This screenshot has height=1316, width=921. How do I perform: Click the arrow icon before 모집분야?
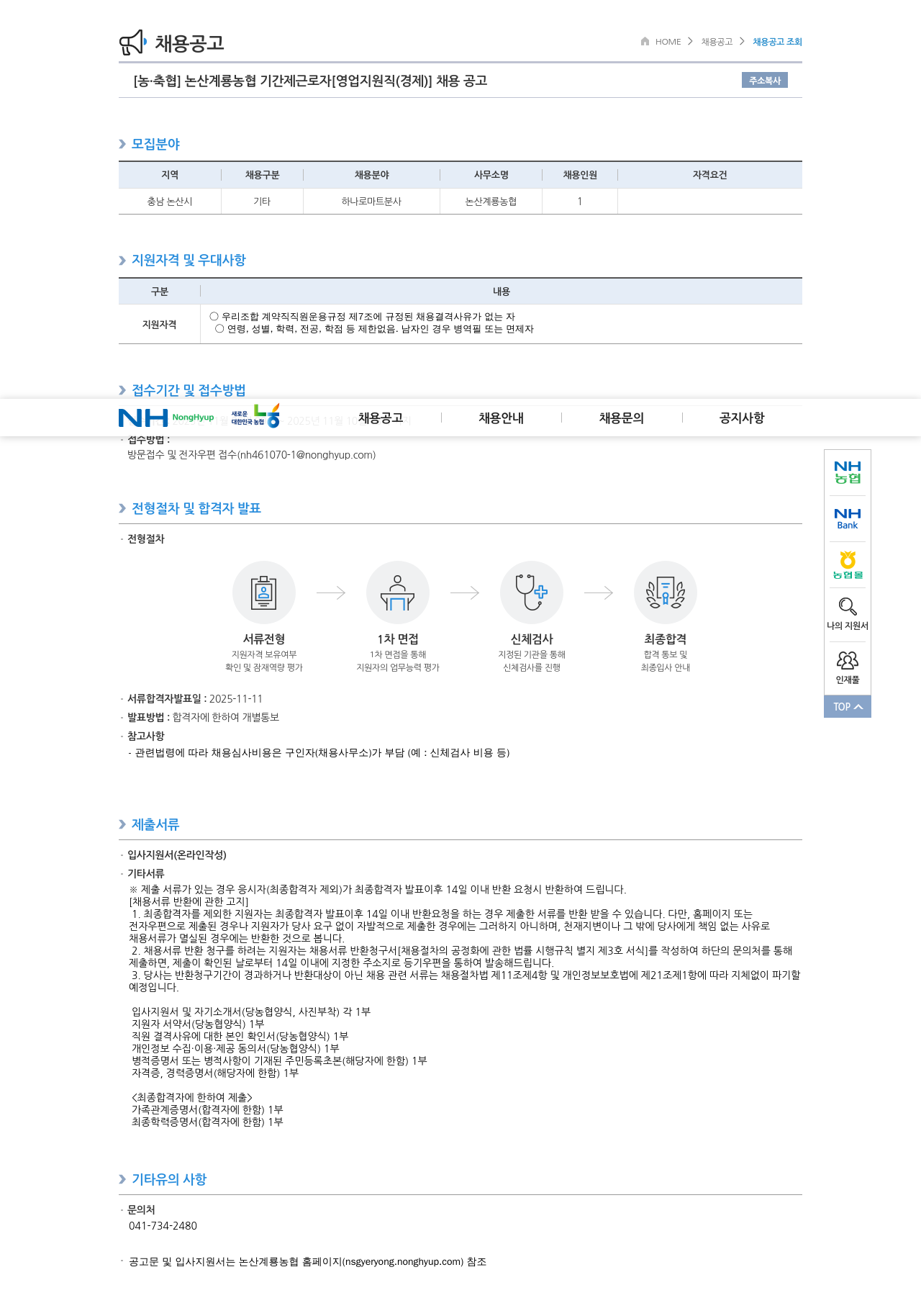(122, 144)
